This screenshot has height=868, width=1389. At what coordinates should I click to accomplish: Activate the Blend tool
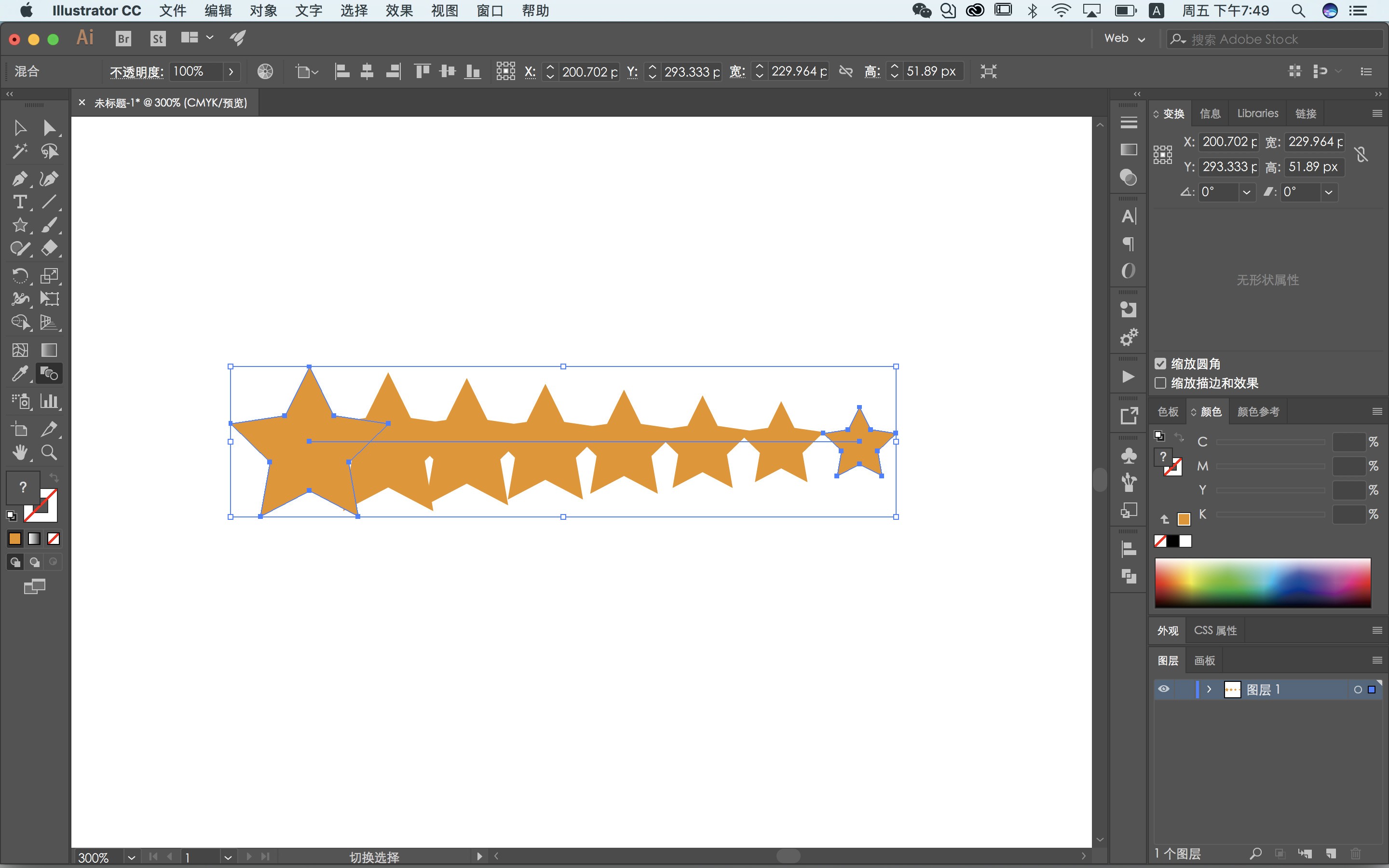pos(49,374)
